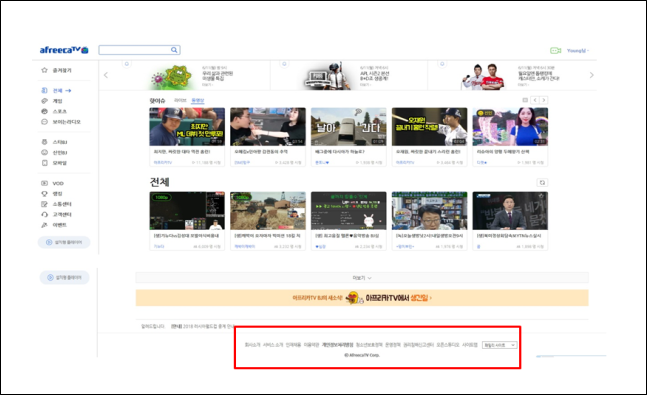Open StarCraft-style 1080p live stream thumbnail
Image resolution: width=647 pixels, height=395 pixels.
187,211
